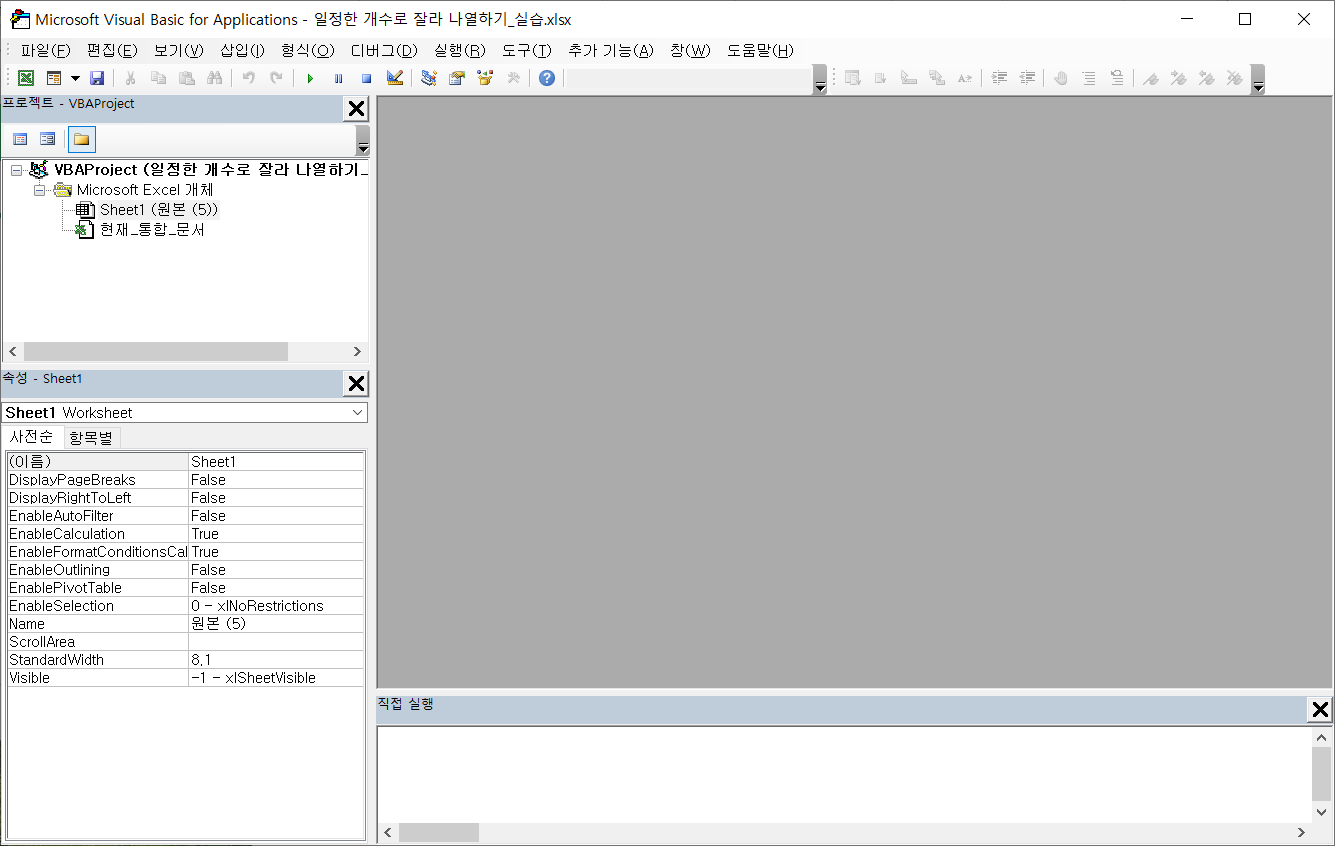Image resolution: width=1335 pixels, height=846 pixels.
Task: Click the Visible property value xlSheetVisible
Action: tap(276, 678)
